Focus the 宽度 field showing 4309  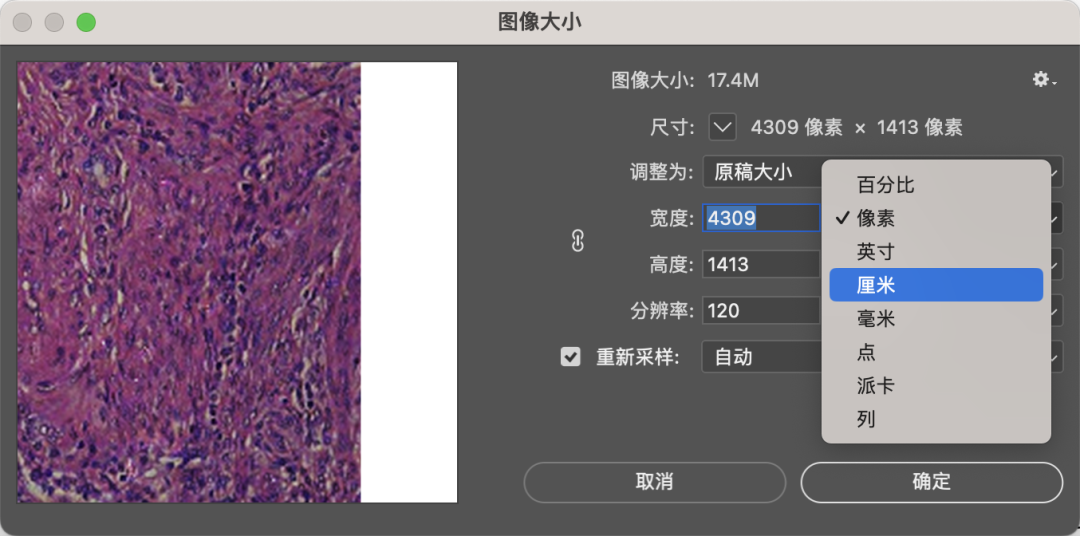coord(761,218)
